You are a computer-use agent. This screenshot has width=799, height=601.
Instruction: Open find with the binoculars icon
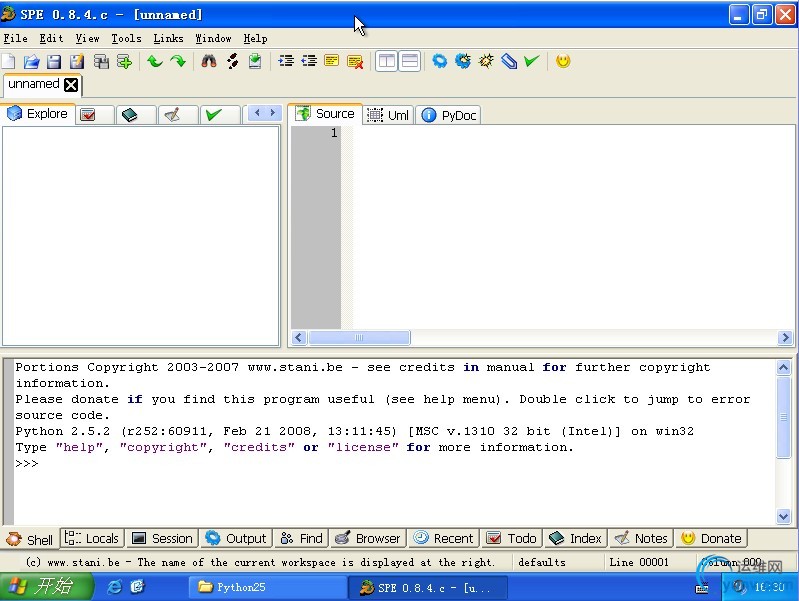[x=209, y=62]
